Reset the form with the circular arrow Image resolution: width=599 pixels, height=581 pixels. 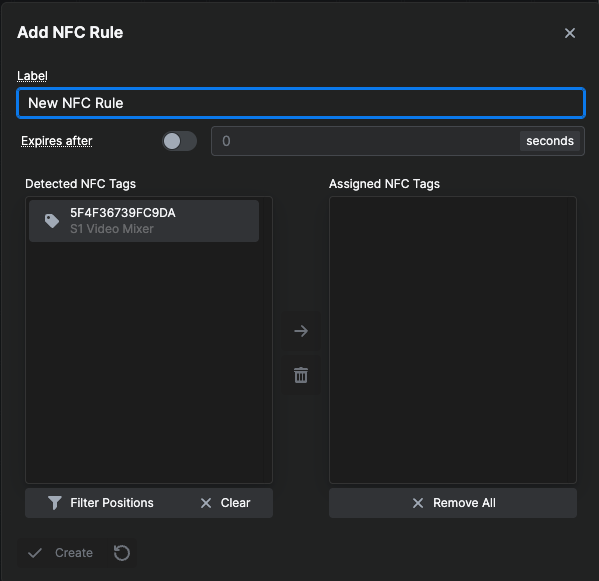[122, 553]
